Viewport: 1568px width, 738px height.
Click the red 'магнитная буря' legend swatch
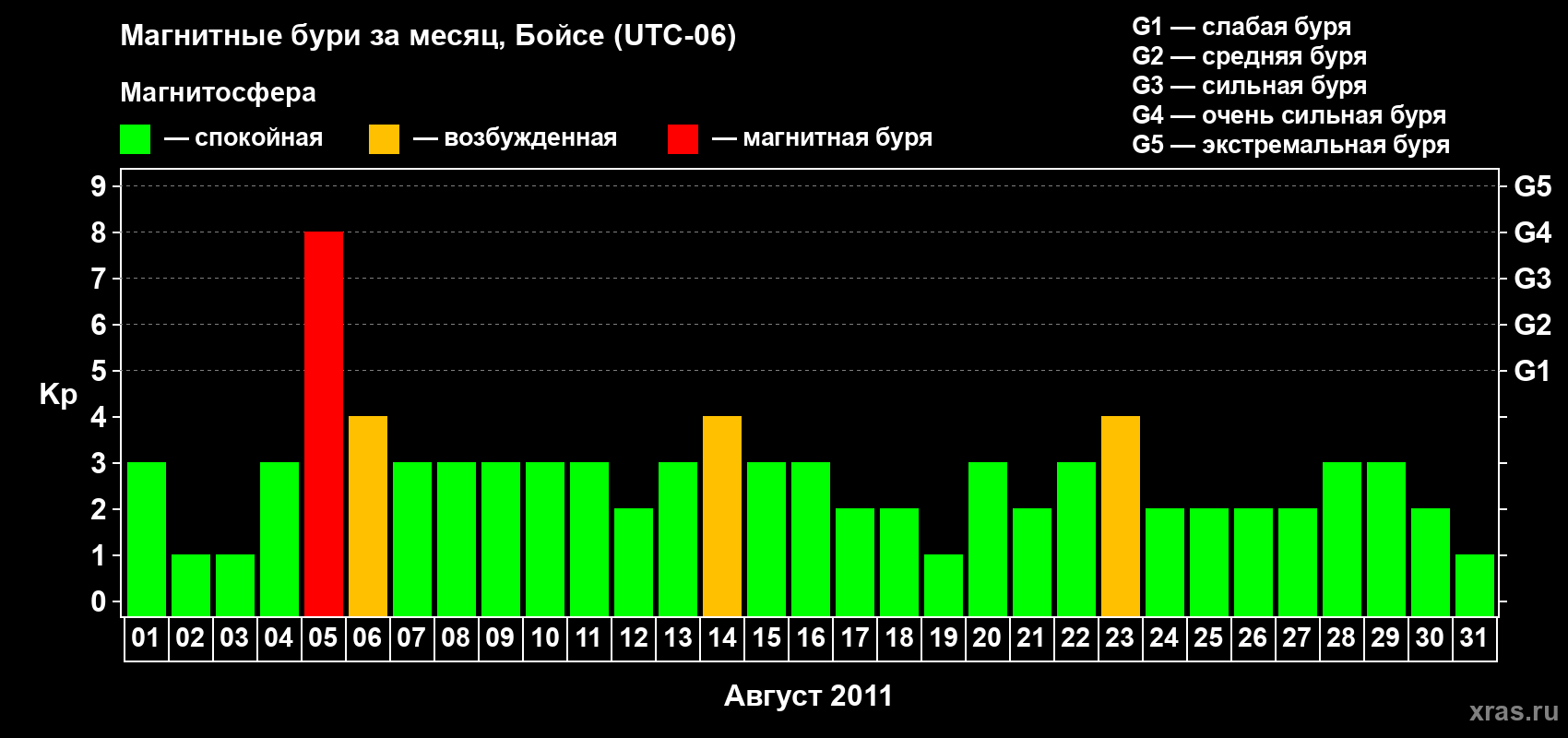point(683,139)
